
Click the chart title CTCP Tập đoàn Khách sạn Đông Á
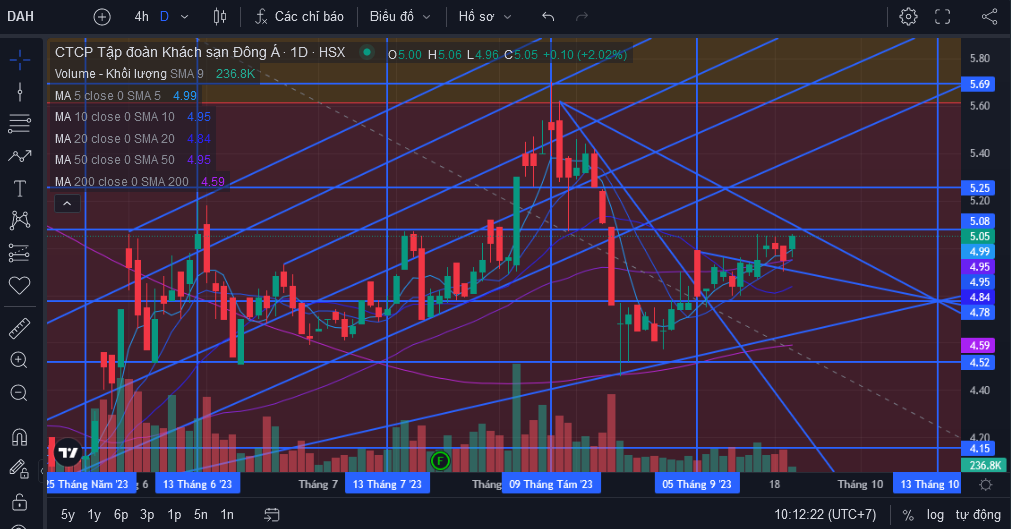[x=170, y=52]
